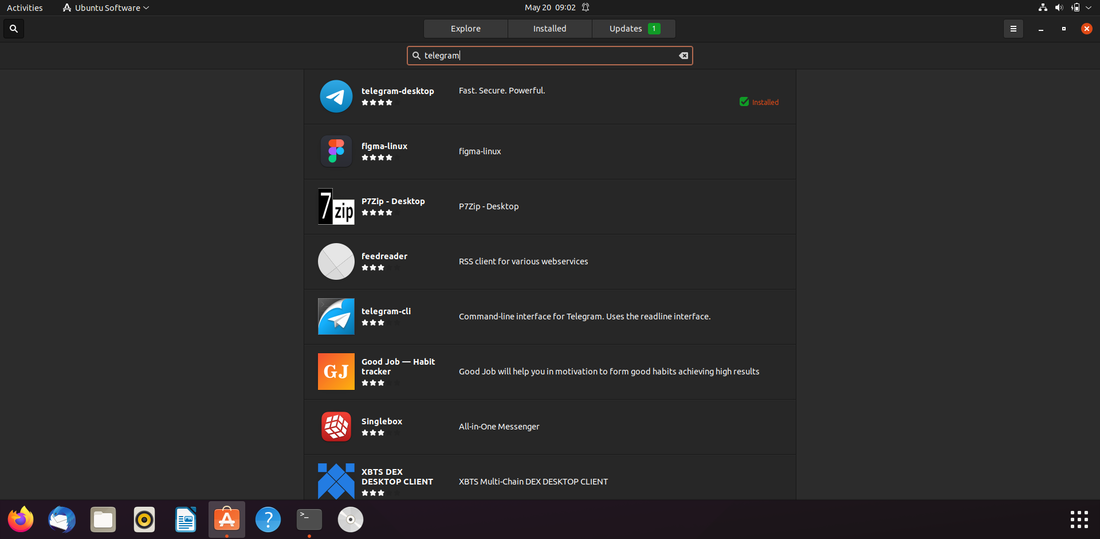Open the system status menu arrow
1100x539 pixels.
click(1089, 8)
